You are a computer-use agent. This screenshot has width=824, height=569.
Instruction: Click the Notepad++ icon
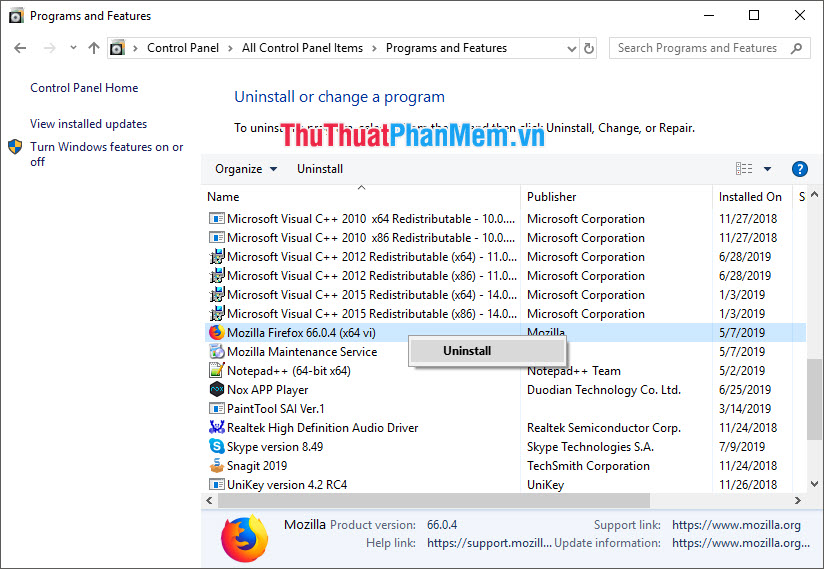[217, 370]
